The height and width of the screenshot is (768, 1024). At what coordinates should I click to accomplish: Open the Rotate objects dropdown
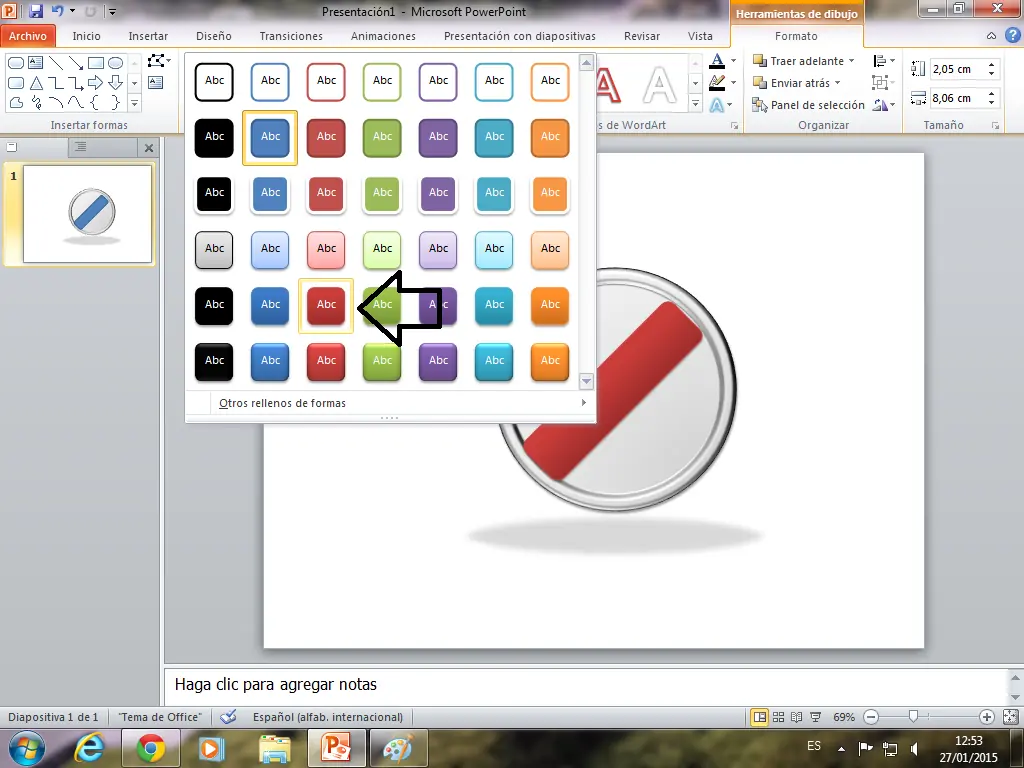(884, 104)
